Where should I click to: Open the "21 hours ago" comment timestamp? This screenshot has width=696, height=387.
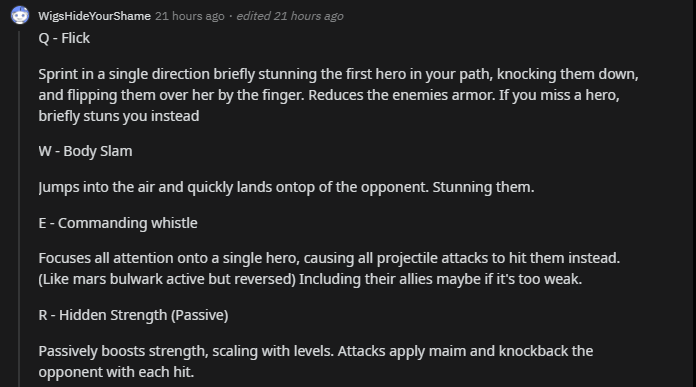click(190, 16)
